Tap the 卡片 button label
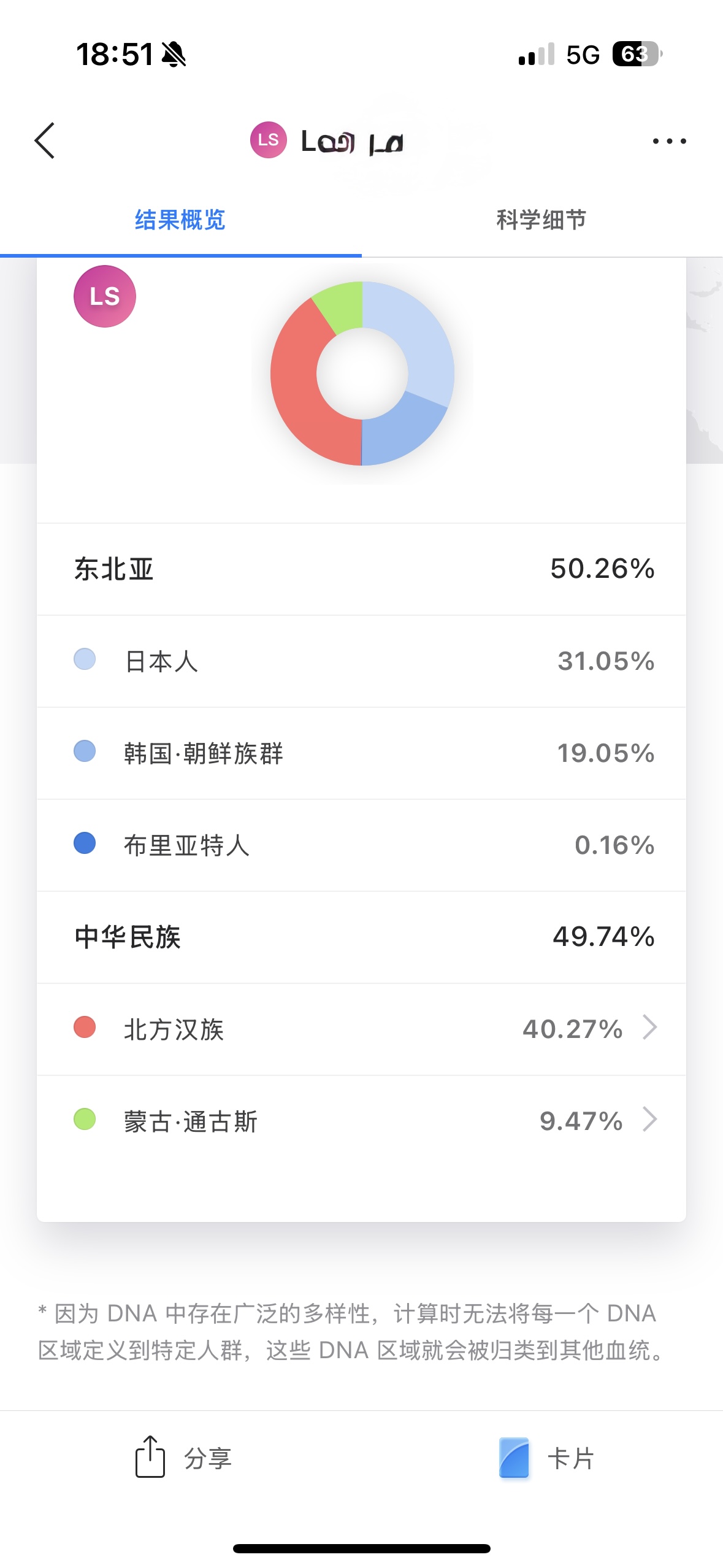The image size is (723, 1568). 570,1458
